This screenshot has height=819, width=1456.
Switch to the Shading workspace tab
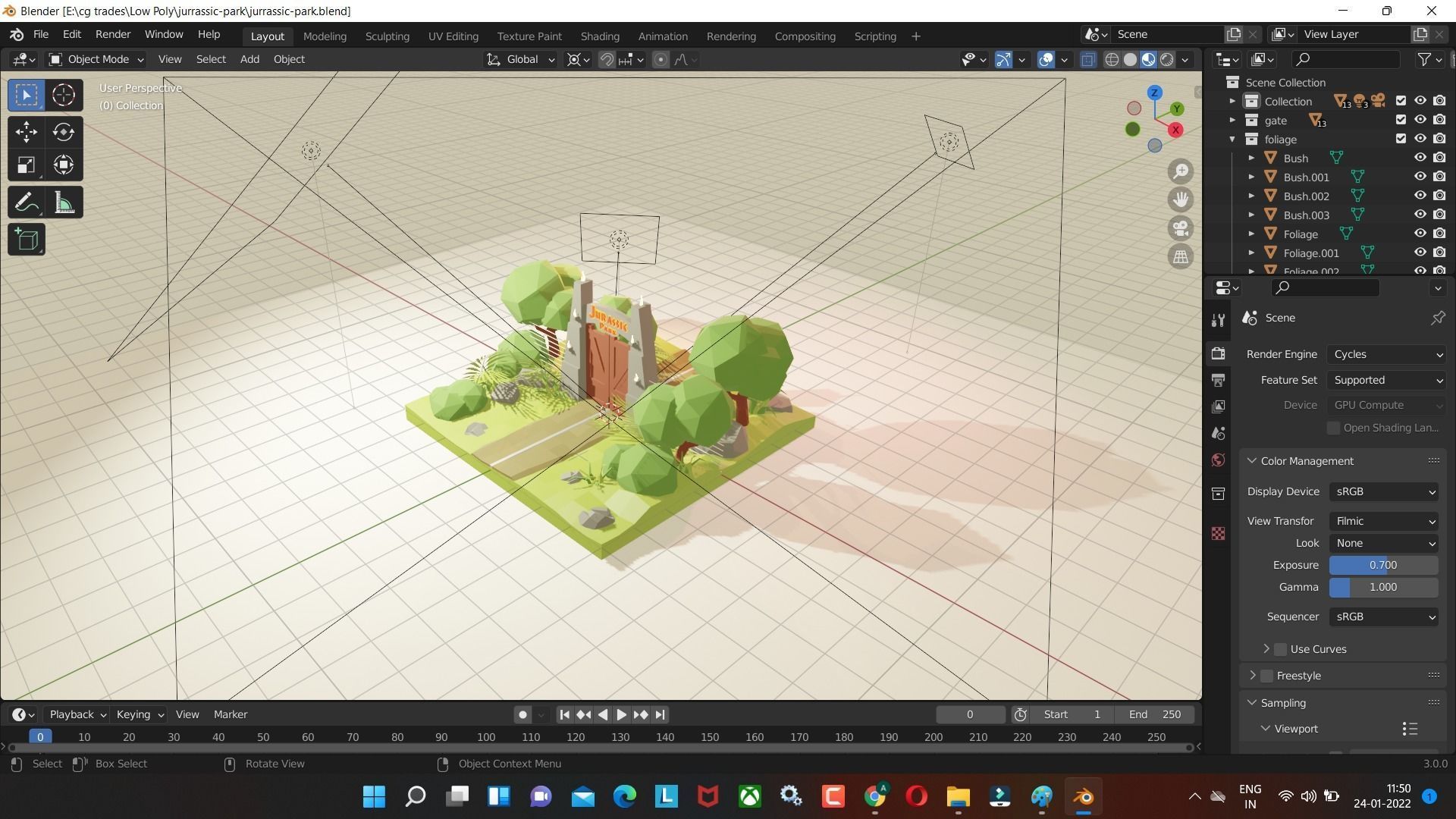[x=600, y=36]
